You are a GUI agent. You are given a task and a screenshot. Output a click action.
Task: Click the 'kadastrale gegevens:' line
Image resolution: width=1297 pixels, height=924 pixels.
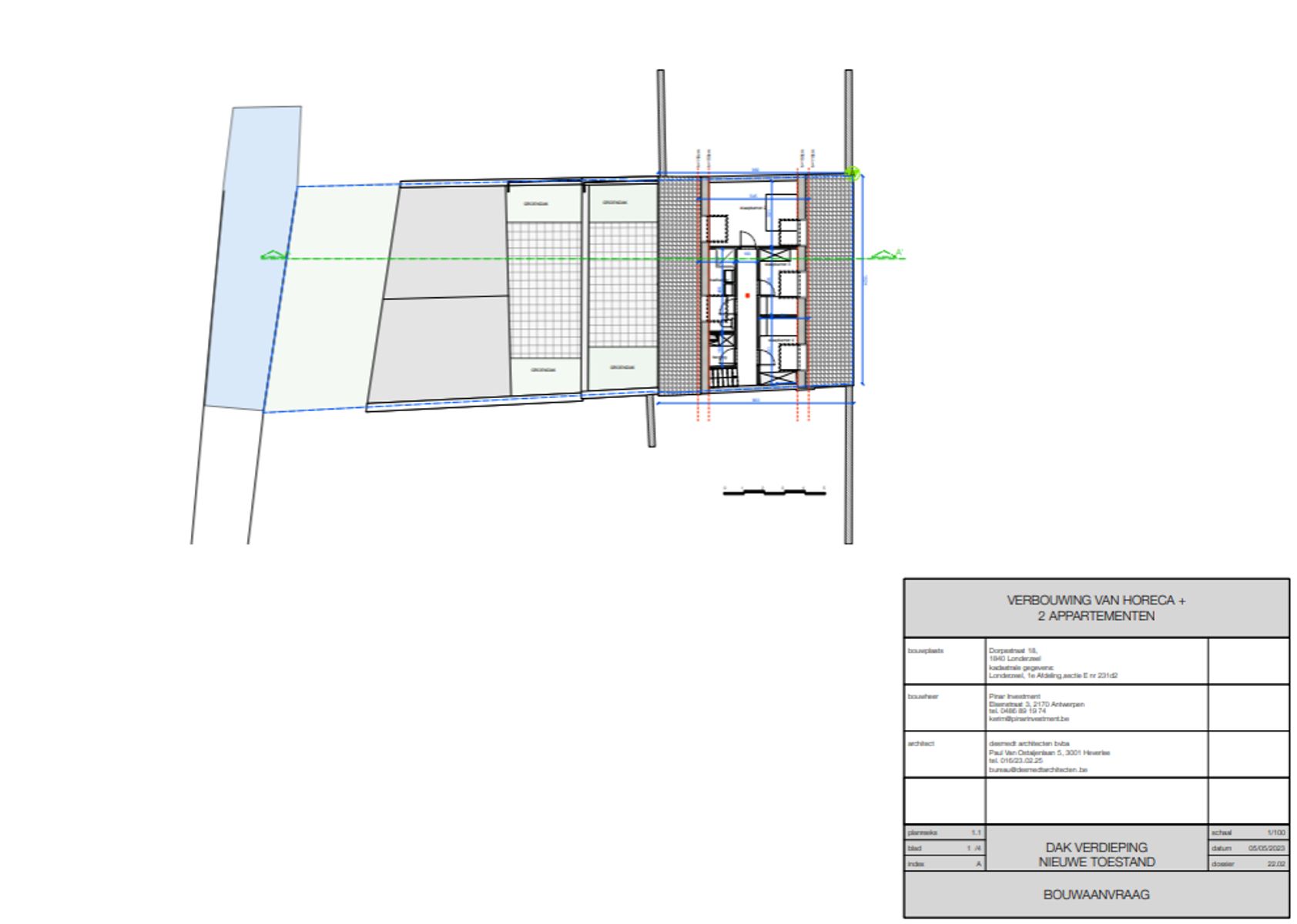[x=1021, y=668]
